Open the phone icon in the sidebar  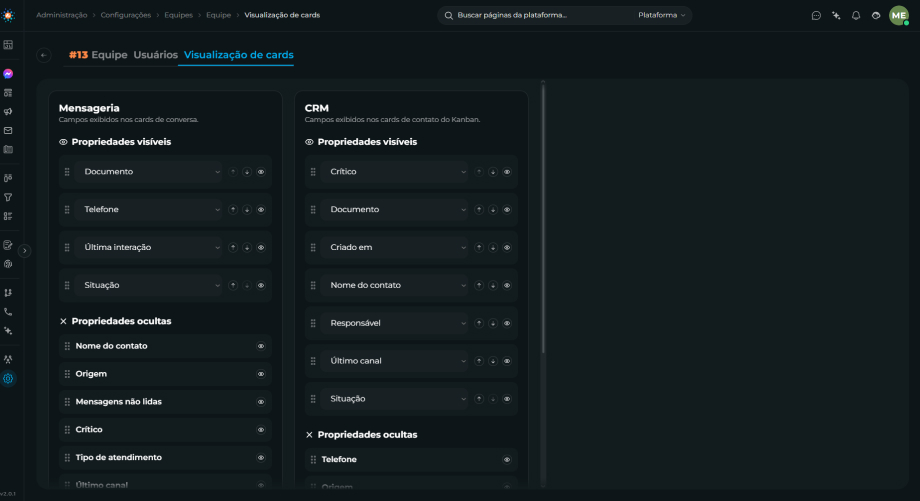8,312
